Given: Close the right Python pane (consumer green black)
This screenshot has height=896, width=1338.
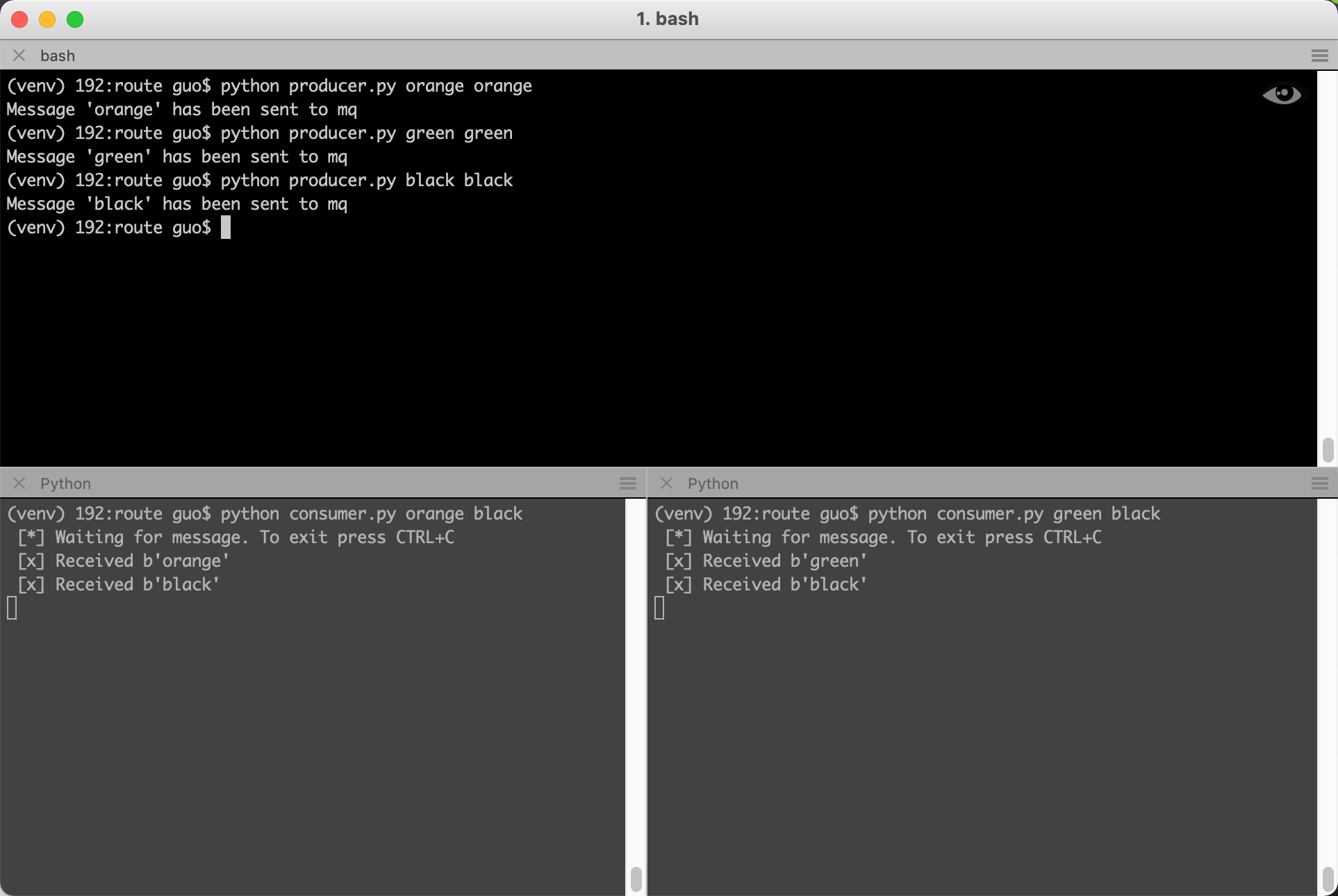Looking at the screenshot, I should tap(667, 483).
